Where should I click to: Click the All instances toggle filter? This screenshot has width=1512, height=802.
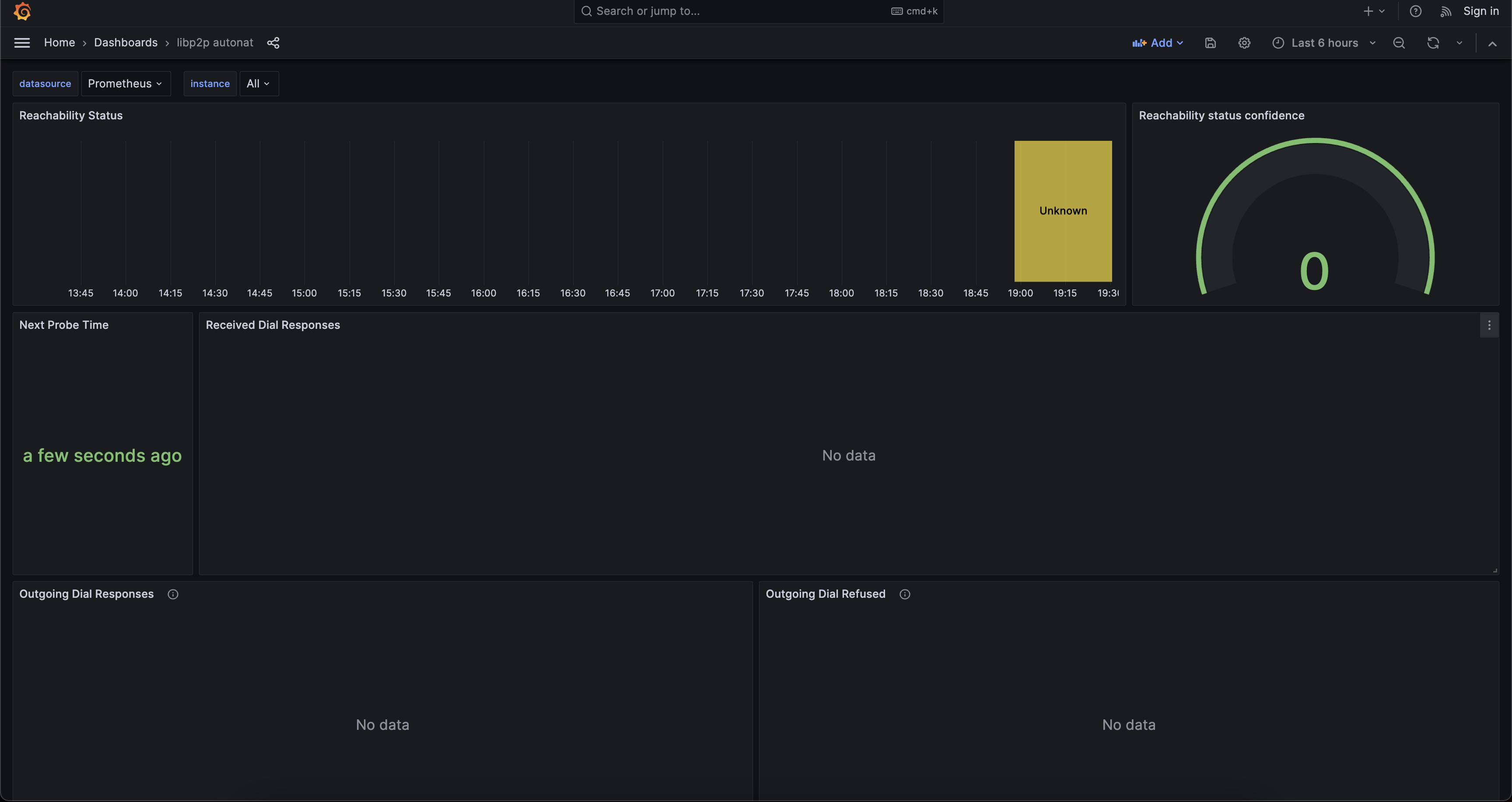pos(256,83)
